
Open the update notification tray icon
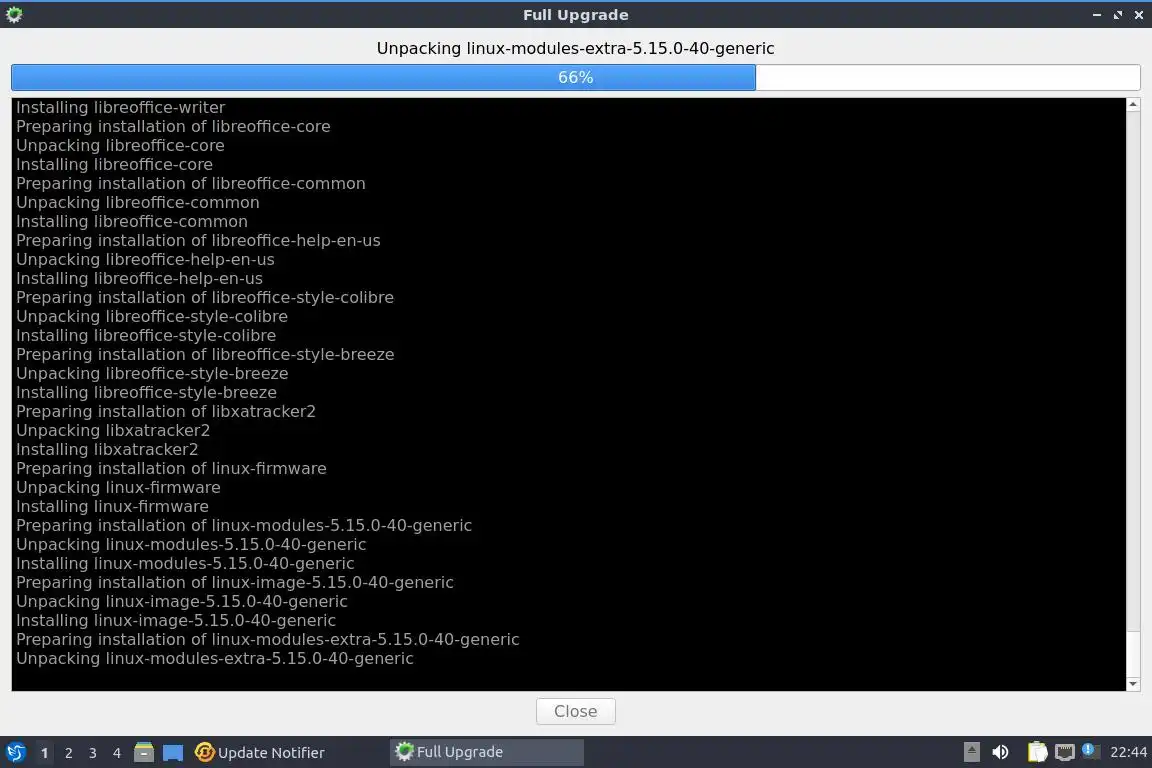click(1090, 751)
